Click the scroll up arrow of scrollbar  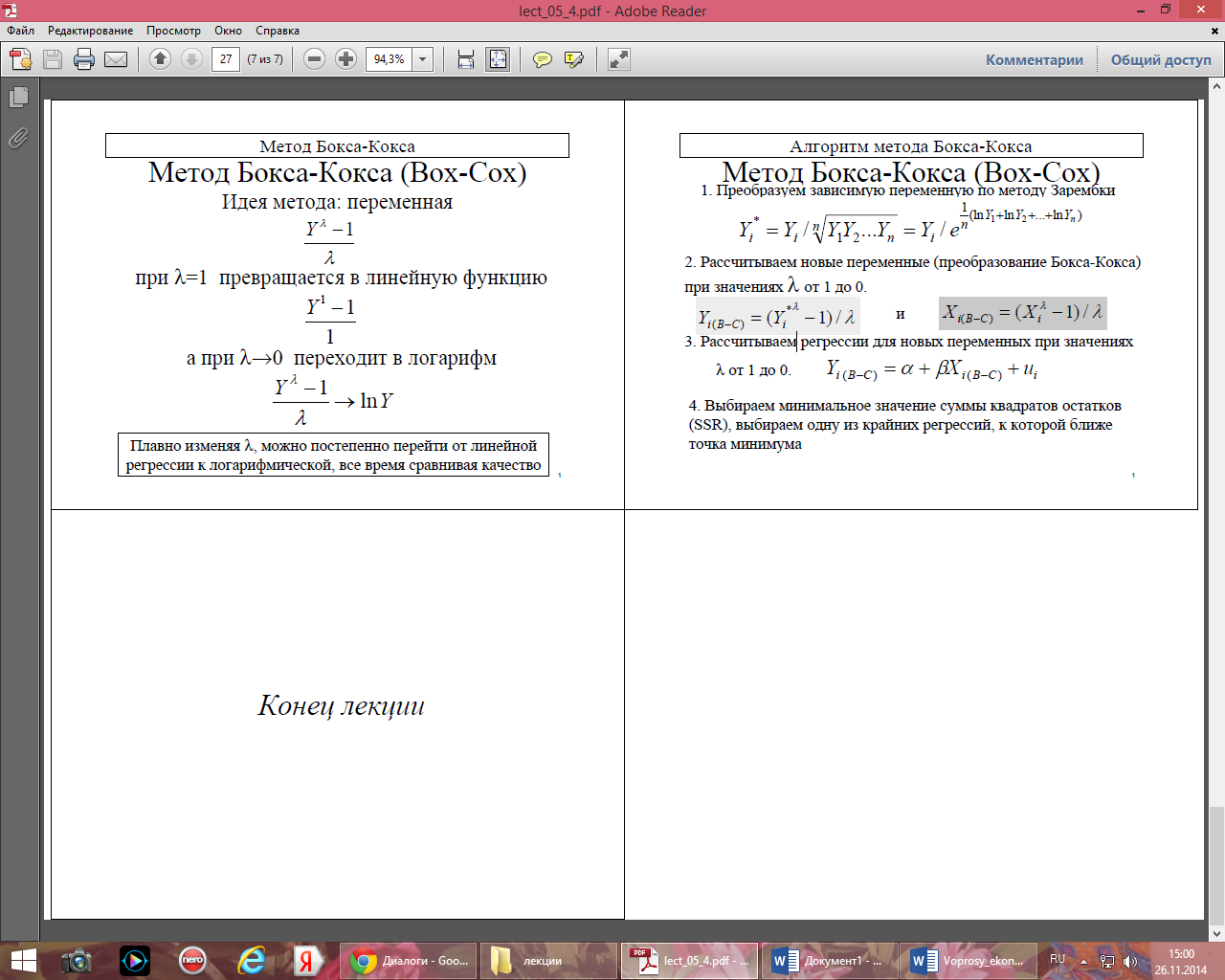pos(1216,87)
